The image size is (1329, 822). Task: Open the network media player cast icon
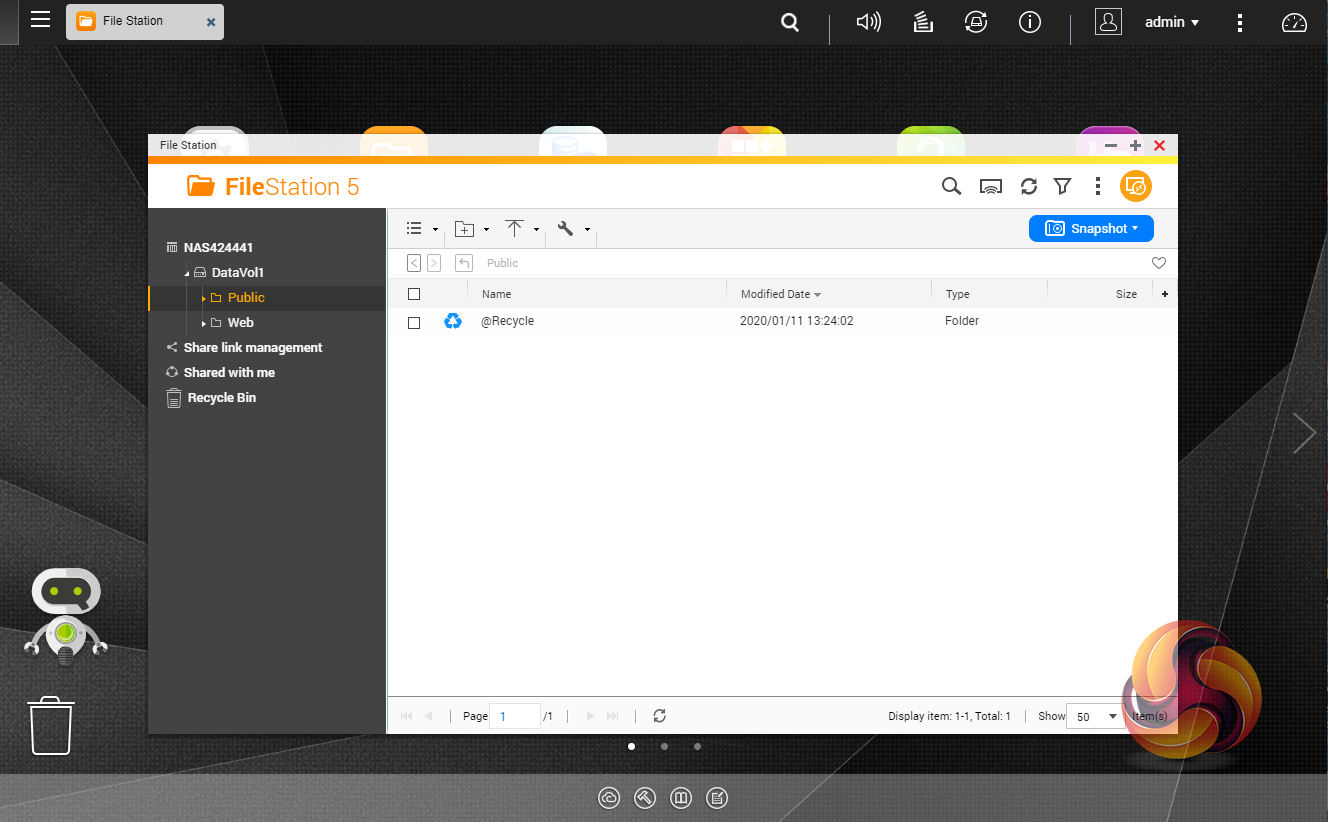point(991,186)
